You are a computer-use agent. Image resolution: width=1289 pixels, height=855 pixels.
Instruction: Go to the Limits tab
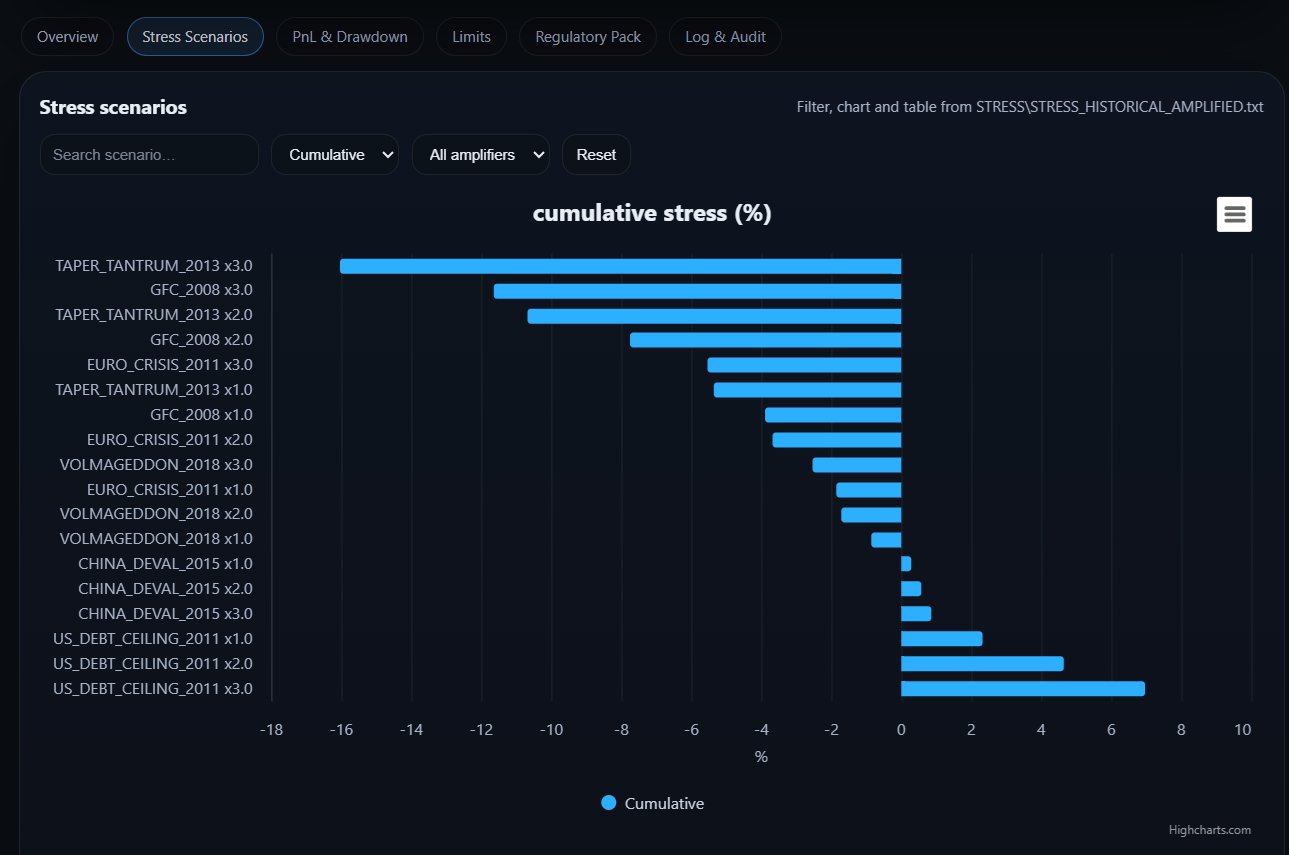pos(471,37)
